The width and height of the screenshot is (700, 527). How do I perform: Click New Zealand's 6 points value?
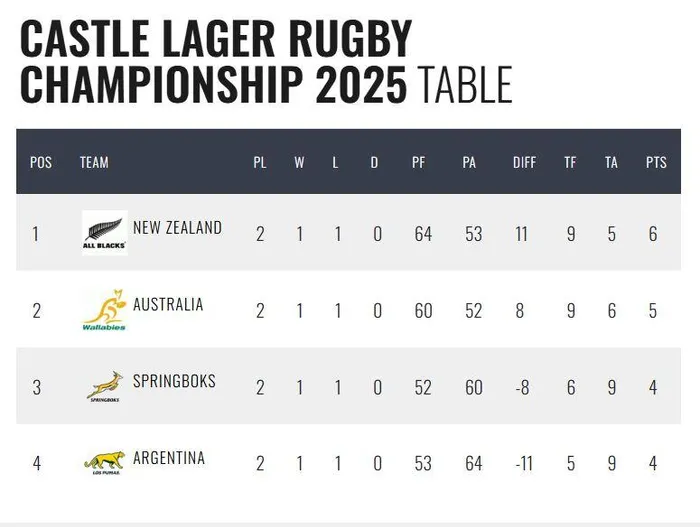tap(653, 234)
